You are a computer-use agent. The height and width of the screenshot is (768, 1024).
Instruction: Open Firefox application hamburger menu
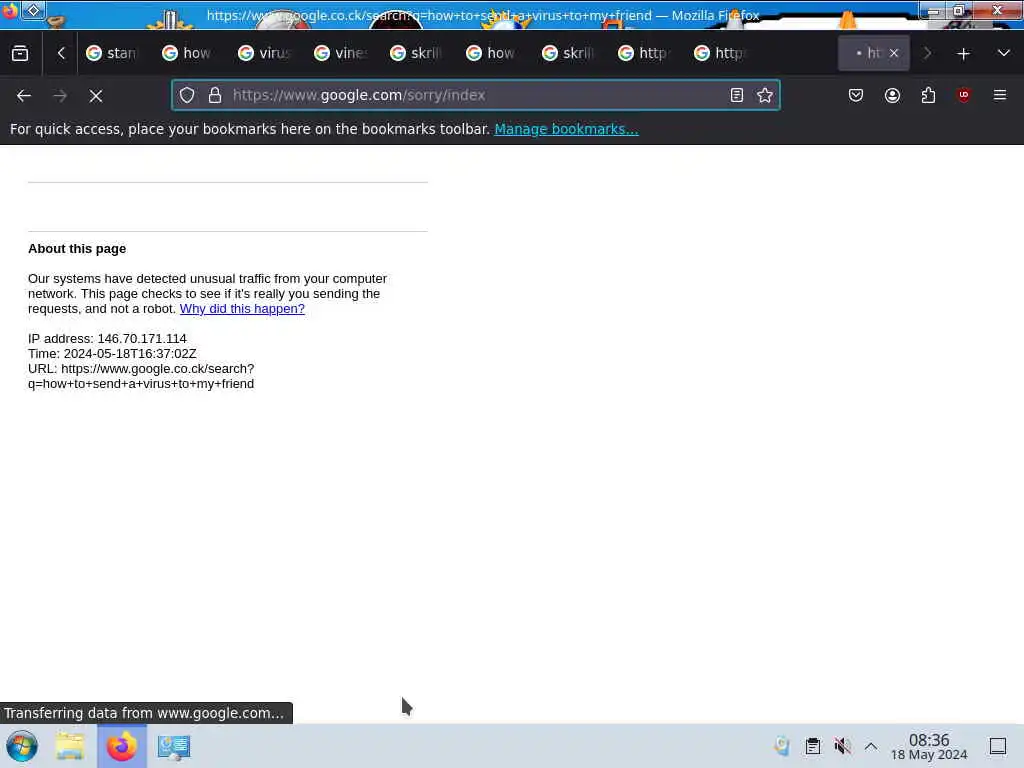click(x=1000, y=95)
